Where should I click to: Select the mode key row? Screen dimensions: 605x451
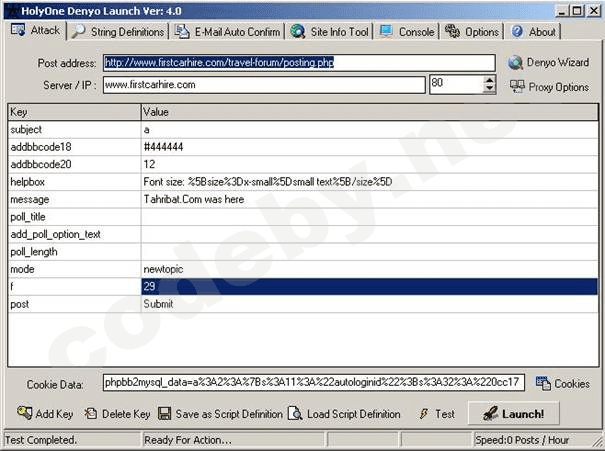(74, 269)
